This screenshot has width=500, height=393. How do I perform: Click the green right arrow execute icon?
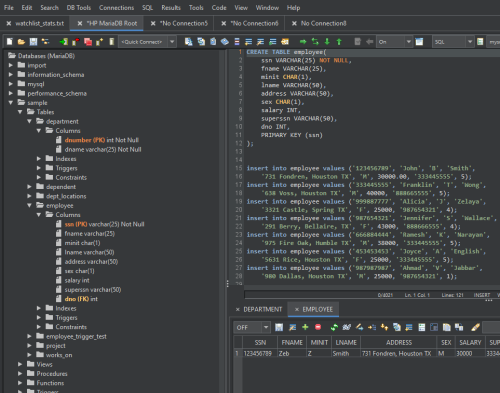pos(303,42)
